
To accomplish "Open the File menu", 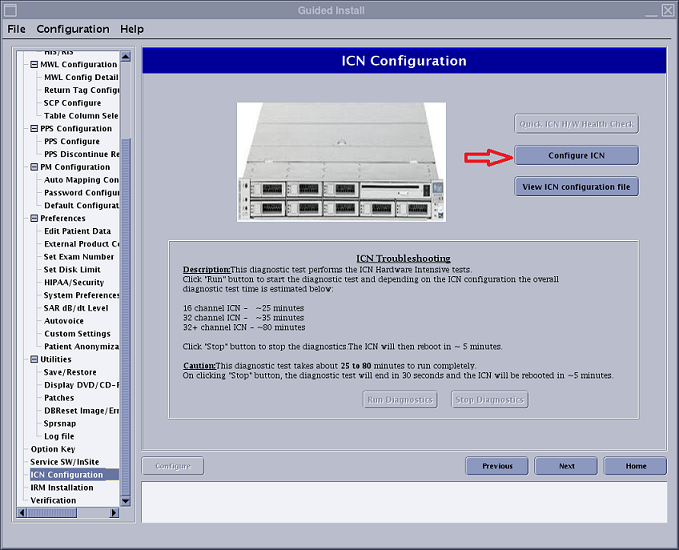I will [16, 29].
